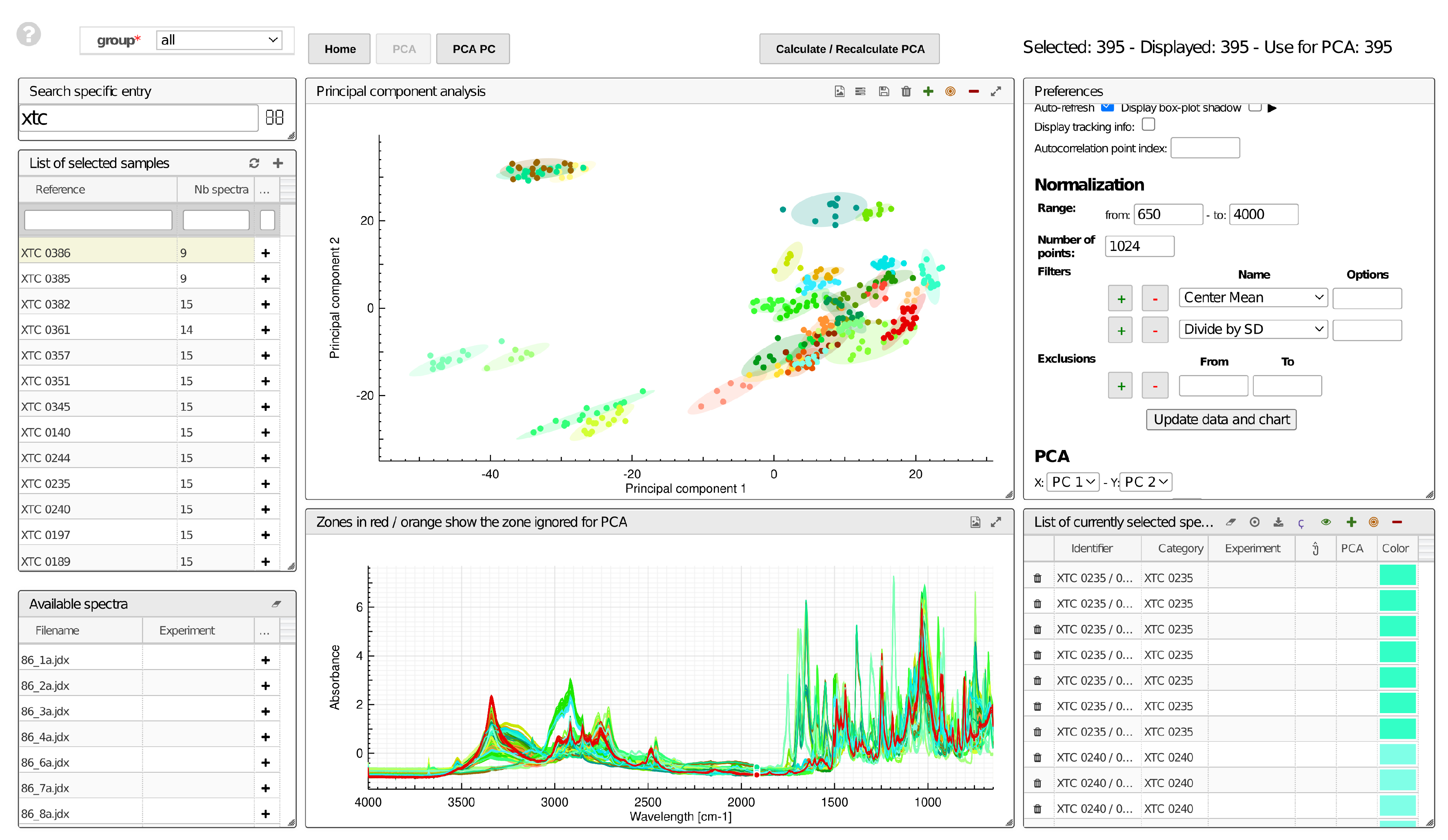Click the trash icon in PCA panel header
The image size is (1448, 840).
click(x=906, y=91)
